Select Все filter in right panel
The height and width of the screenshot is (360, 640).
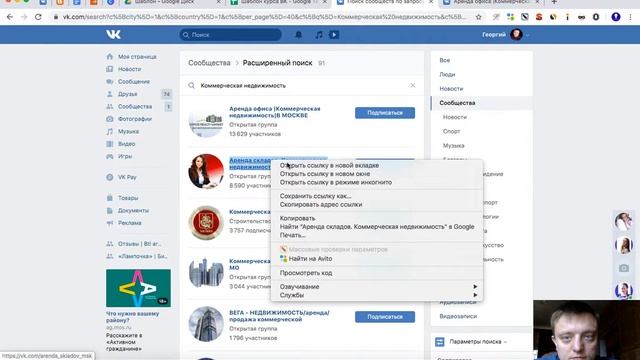pyautogui.click(x=445, y=60)
